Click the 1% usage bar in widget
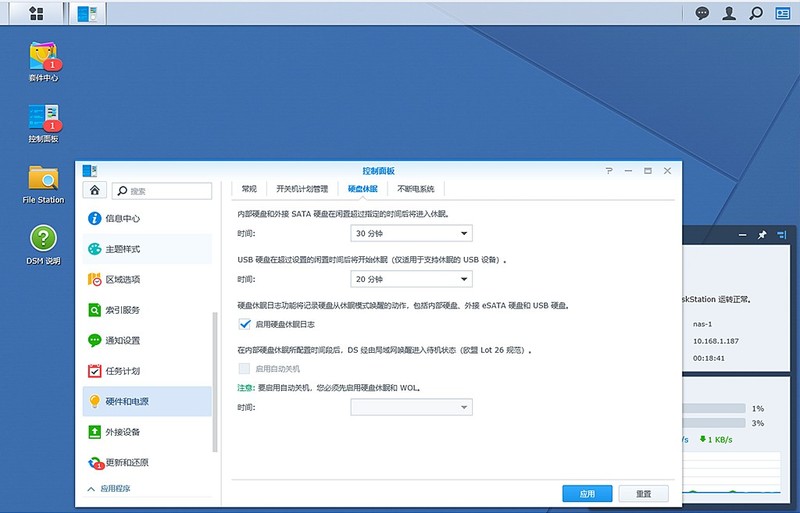 click(x=714, y=408)
